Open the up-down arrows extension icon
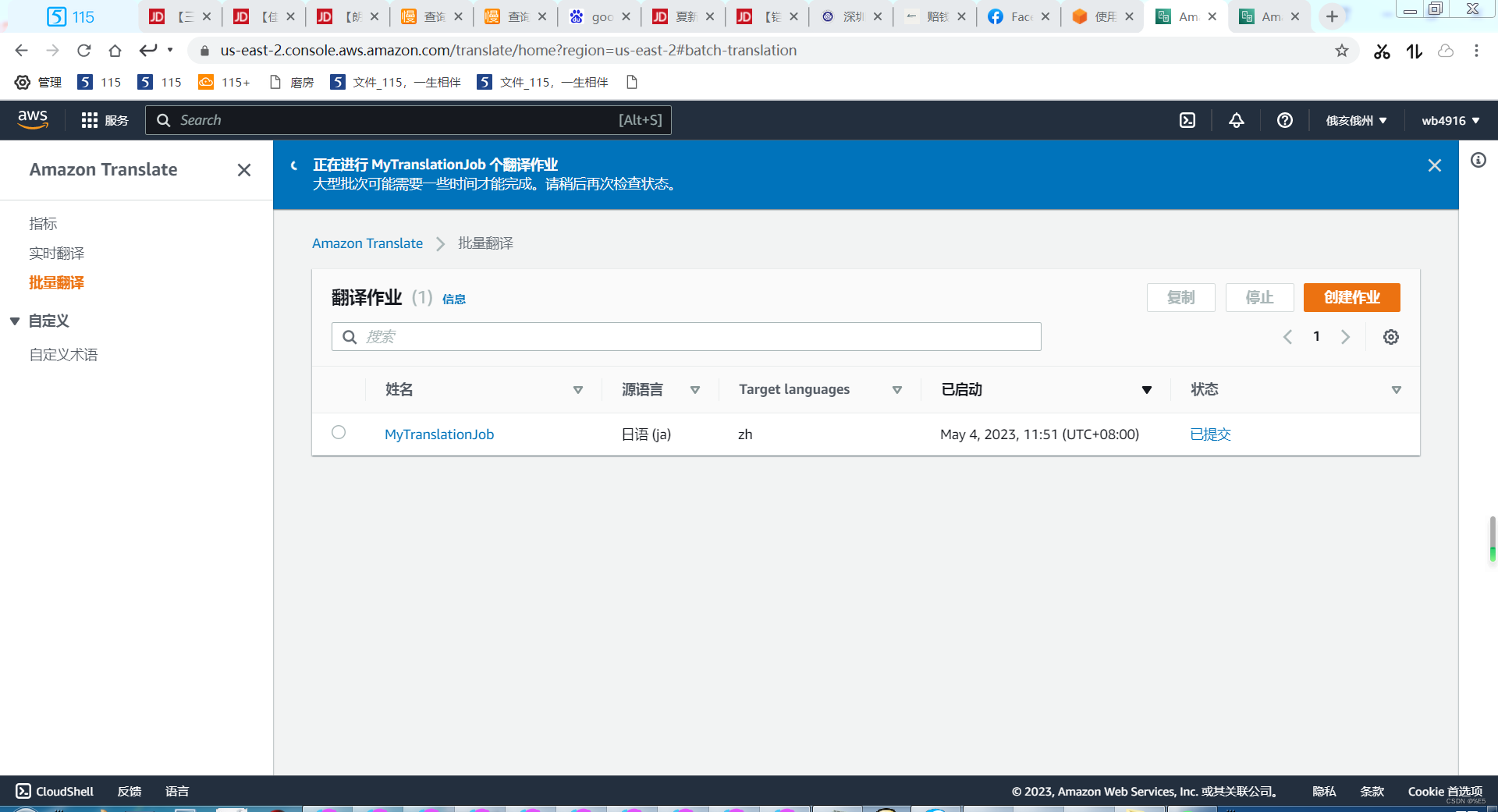This screenshot has width=1498, height=812. (1415, 51)
